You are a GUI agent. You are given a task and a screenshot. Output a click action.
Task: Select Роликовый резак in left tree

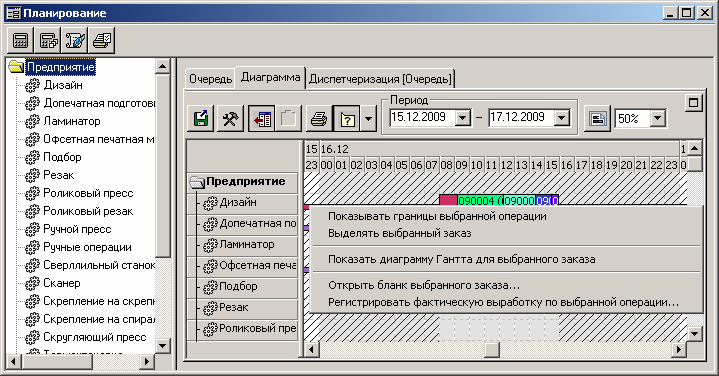pos(88,211)
